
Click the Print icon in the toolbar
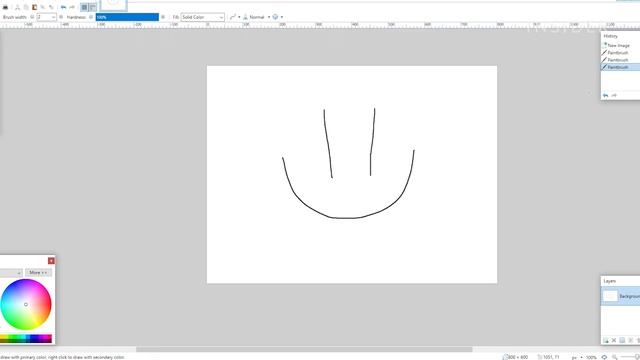pyautogui.click(x=5, y=7)
